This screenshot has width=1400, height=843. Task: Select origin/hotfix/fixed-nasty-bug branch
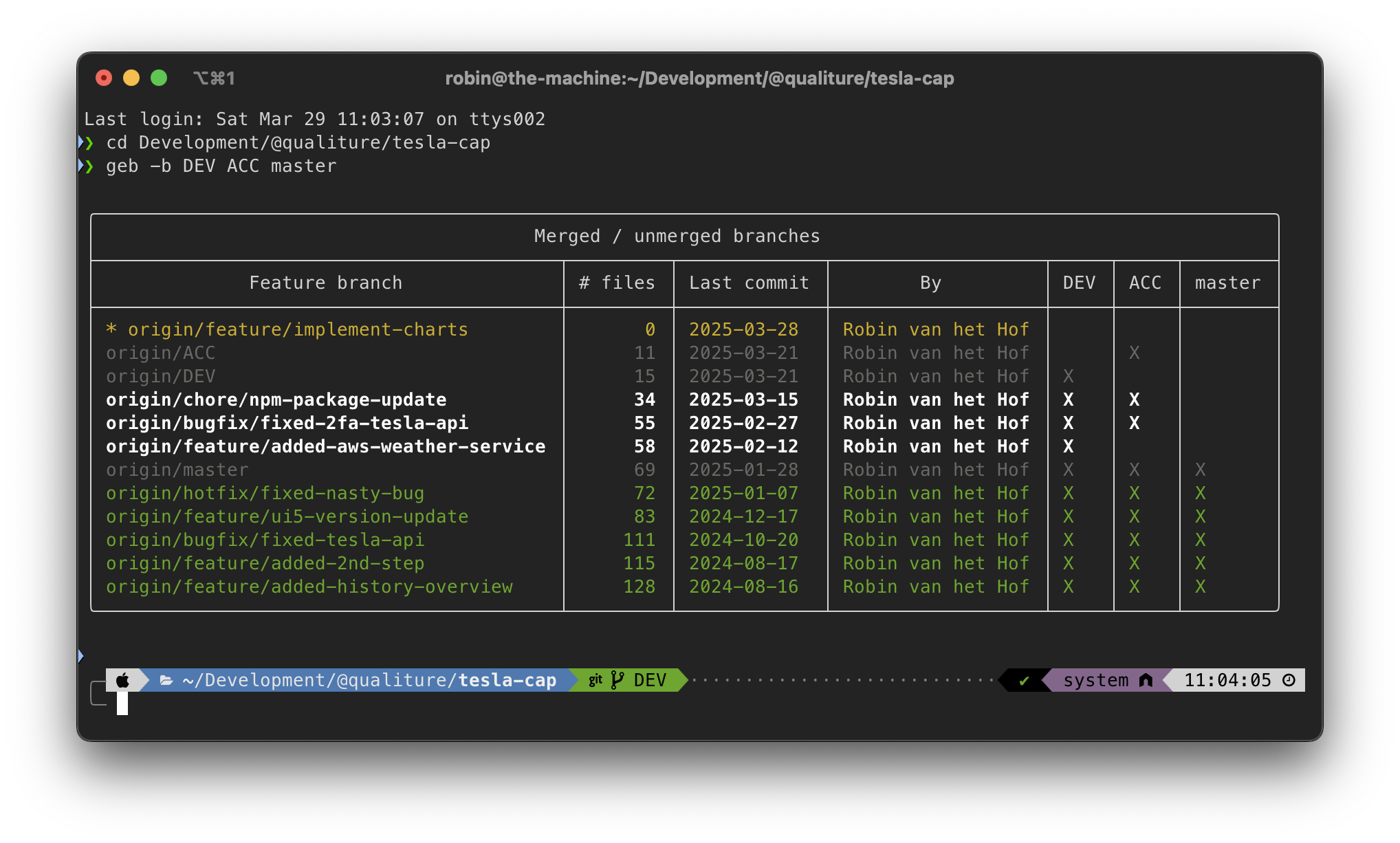265,493
